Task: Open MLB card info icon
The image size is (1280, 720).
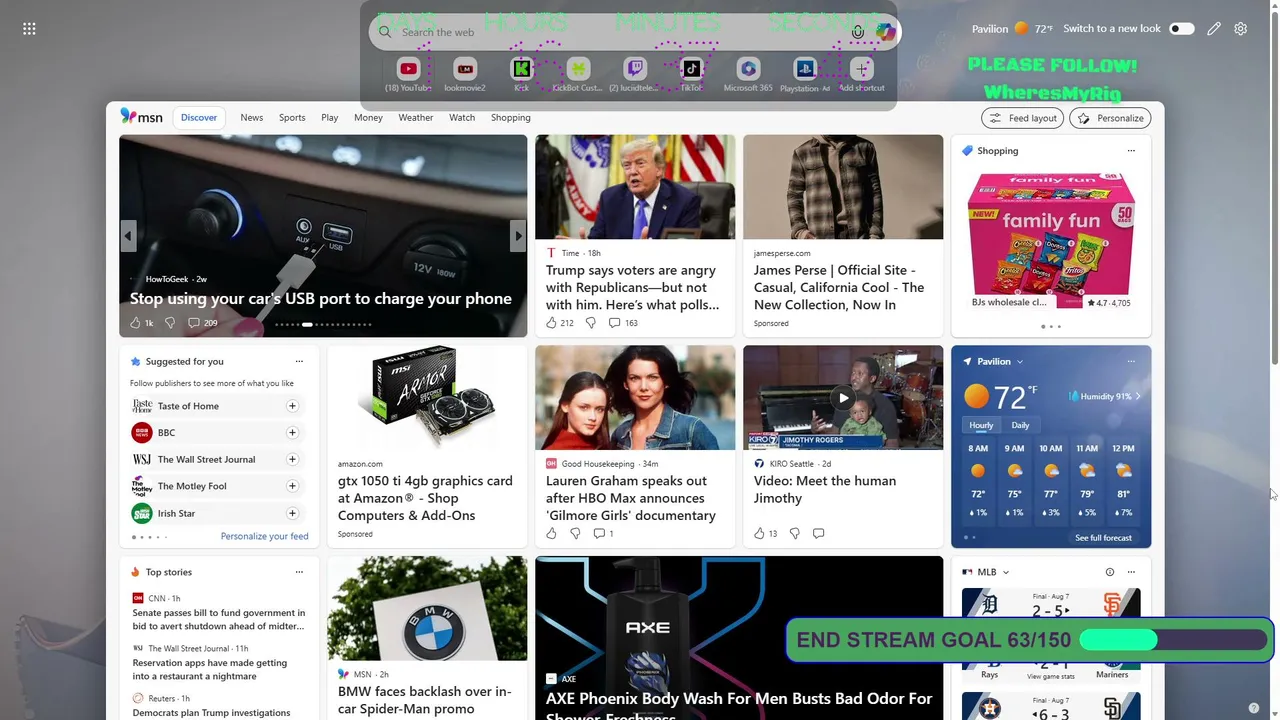Action: 1109,572
